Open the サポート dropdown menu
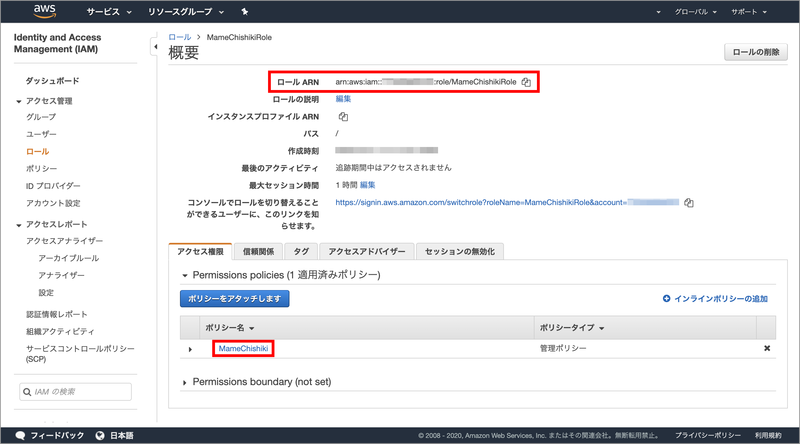The image size is (800, 444). coord(749,12)
